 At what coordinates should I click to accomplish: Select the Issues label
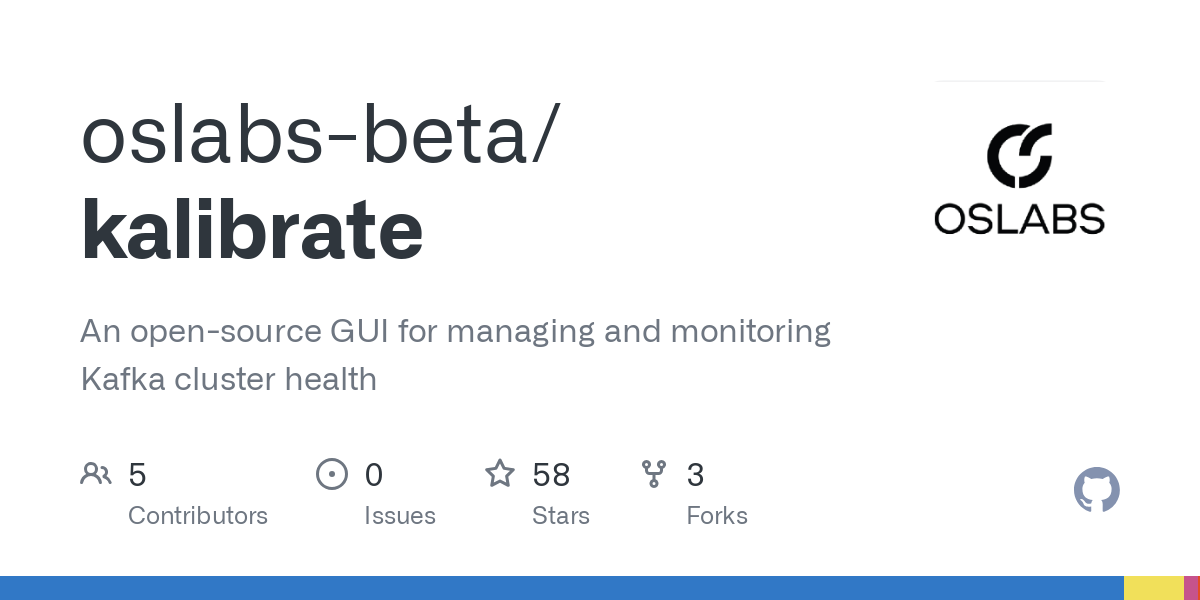coord(400,516)
